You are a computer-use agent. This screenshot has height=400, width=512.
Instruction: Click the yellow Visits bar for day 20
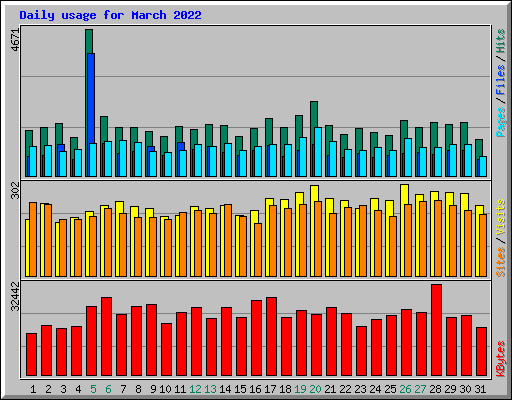point(314,193)
